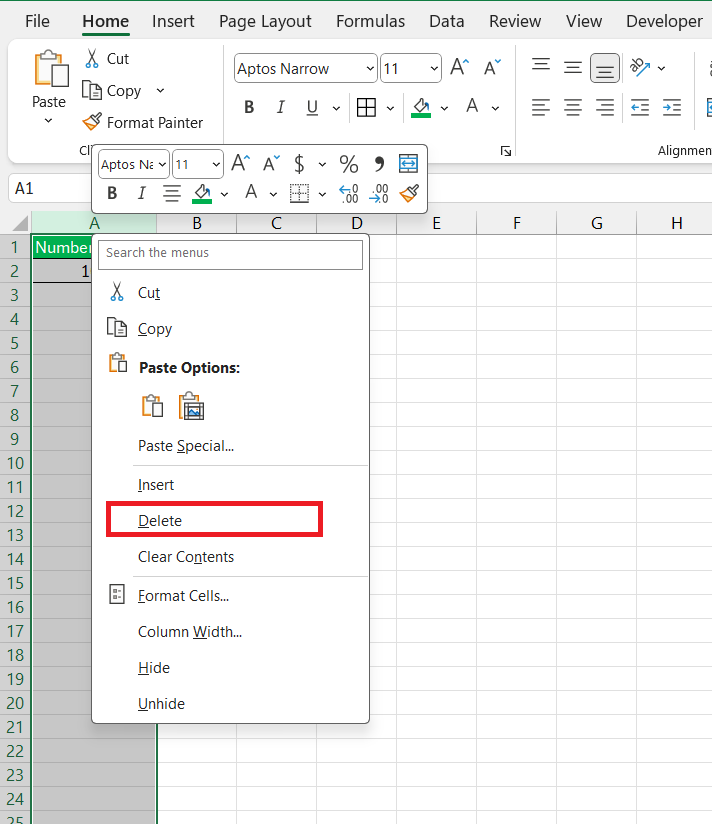Center text horizontally in the ribbon
Viewport: 712px width, 824px height.
pyautogui.click(x=573, y=107)
